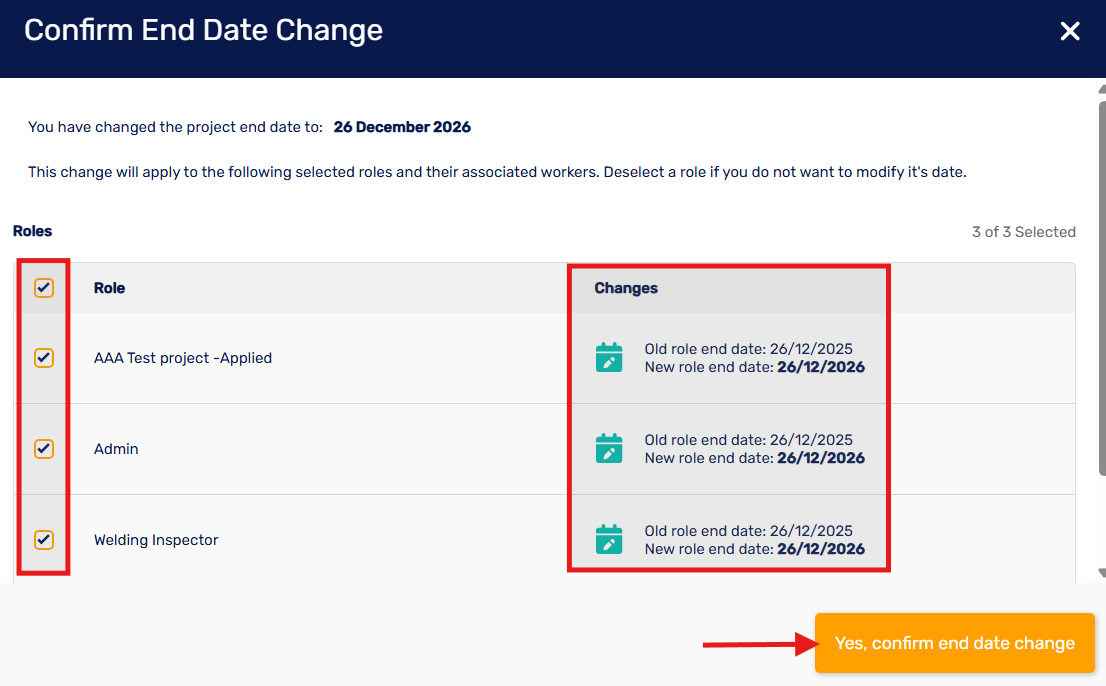
Task: Confirm the end date change
Action: pos(954,643)
